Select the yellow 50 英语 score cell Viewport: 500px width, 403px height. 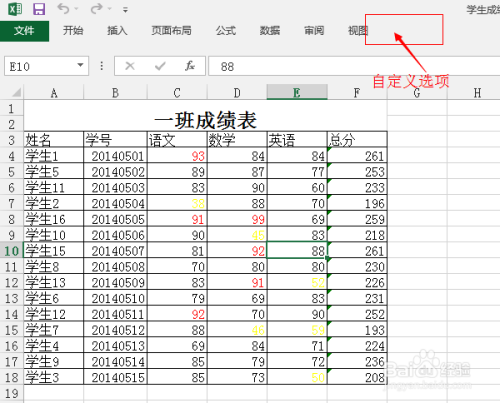(297, 377)
